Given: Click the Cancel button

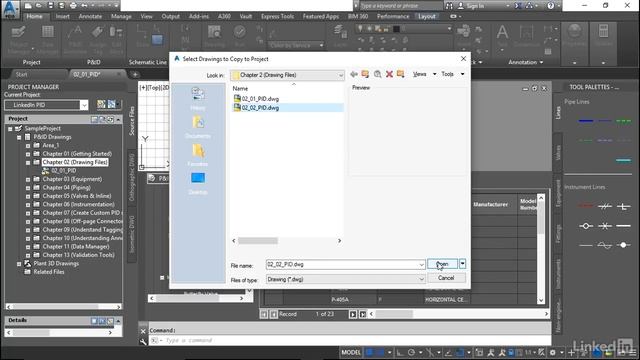Looking at the screenshot, I should coord(446,278).
